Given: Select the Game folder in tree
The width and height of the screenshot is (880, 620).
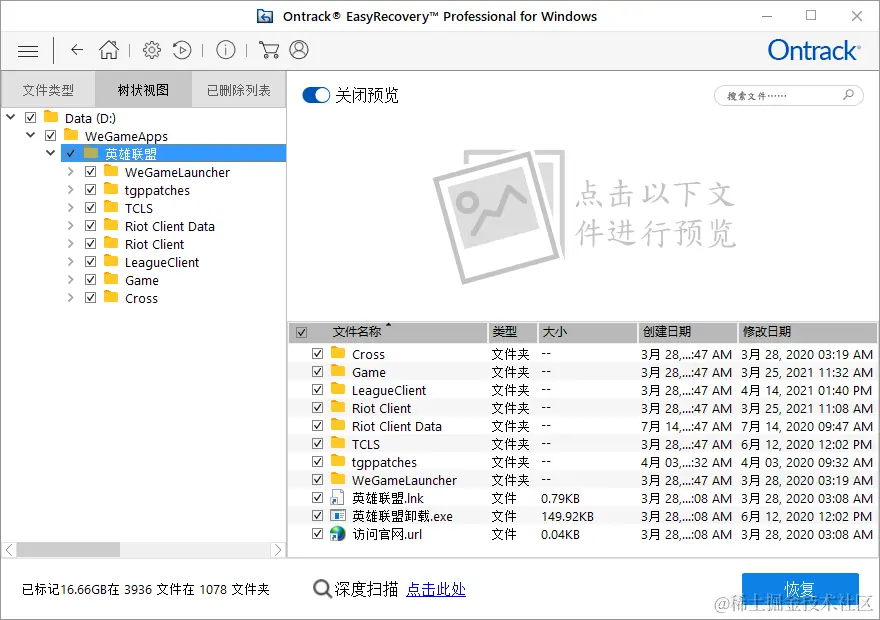Looking at the screenshot, I should pyautogui.click(x=141, y=281).
